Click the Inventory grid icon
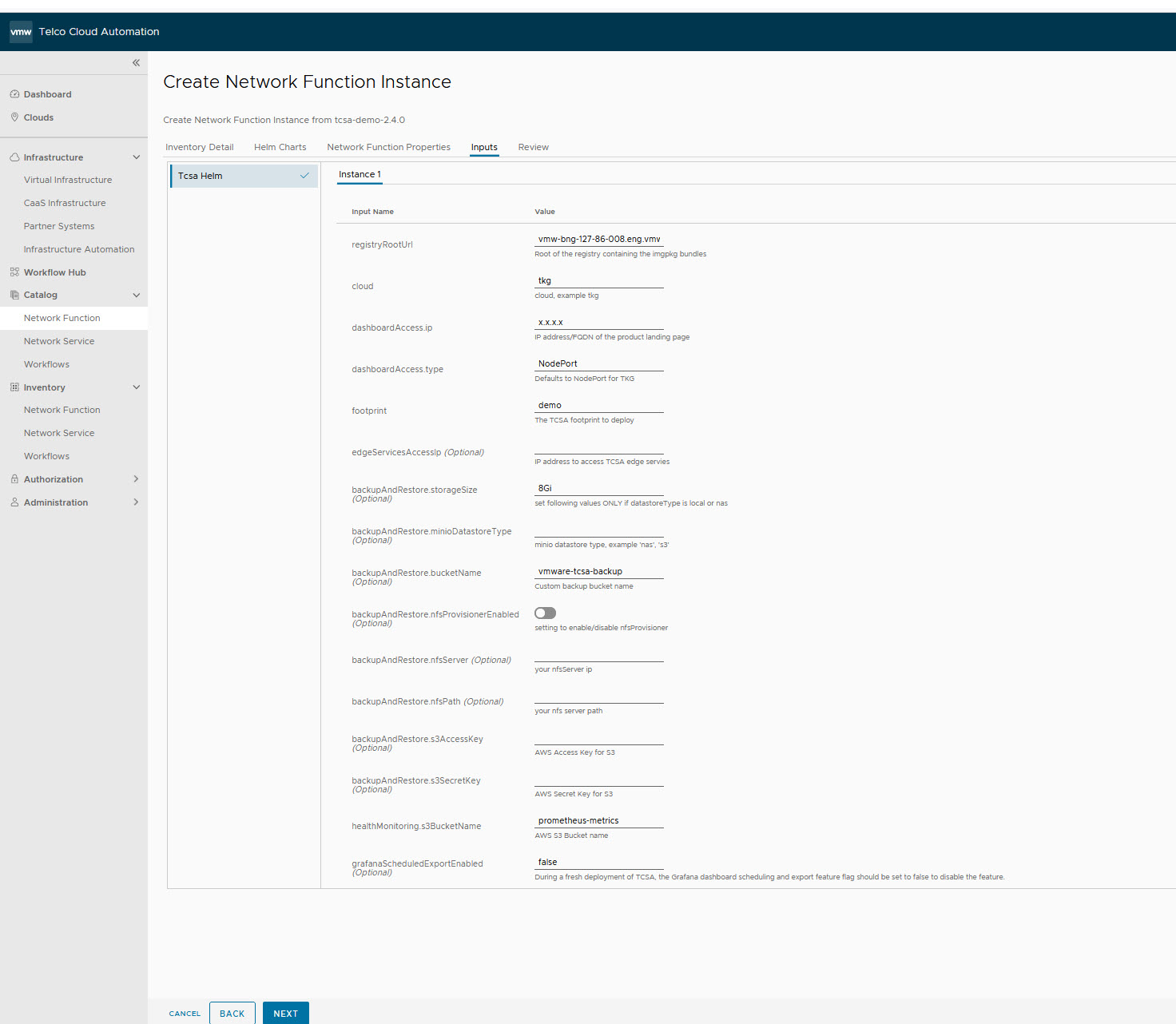The height and width of the screenshot is (1024, 1176). (14, 387)
